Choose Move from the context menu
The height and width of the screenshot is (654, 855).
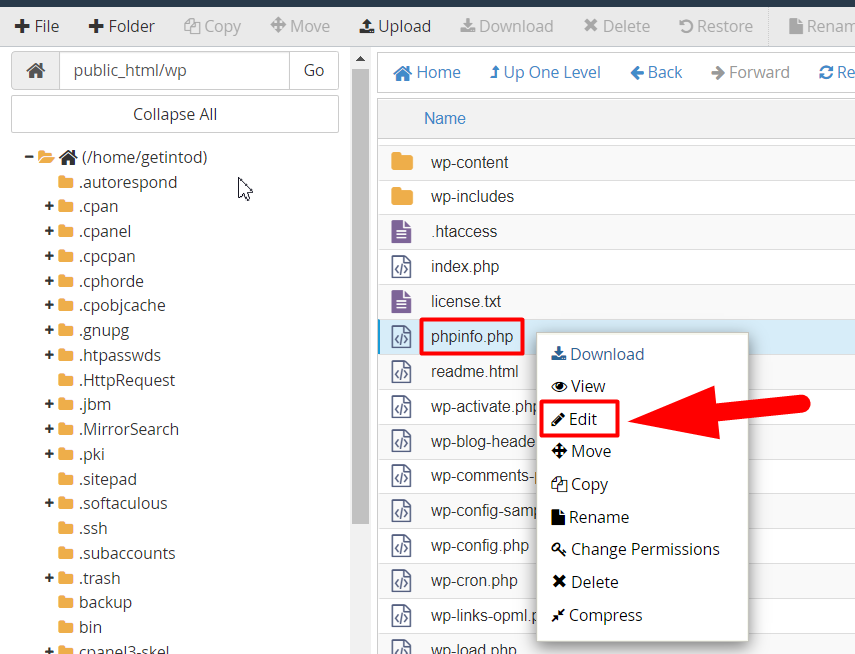(581, 451)
